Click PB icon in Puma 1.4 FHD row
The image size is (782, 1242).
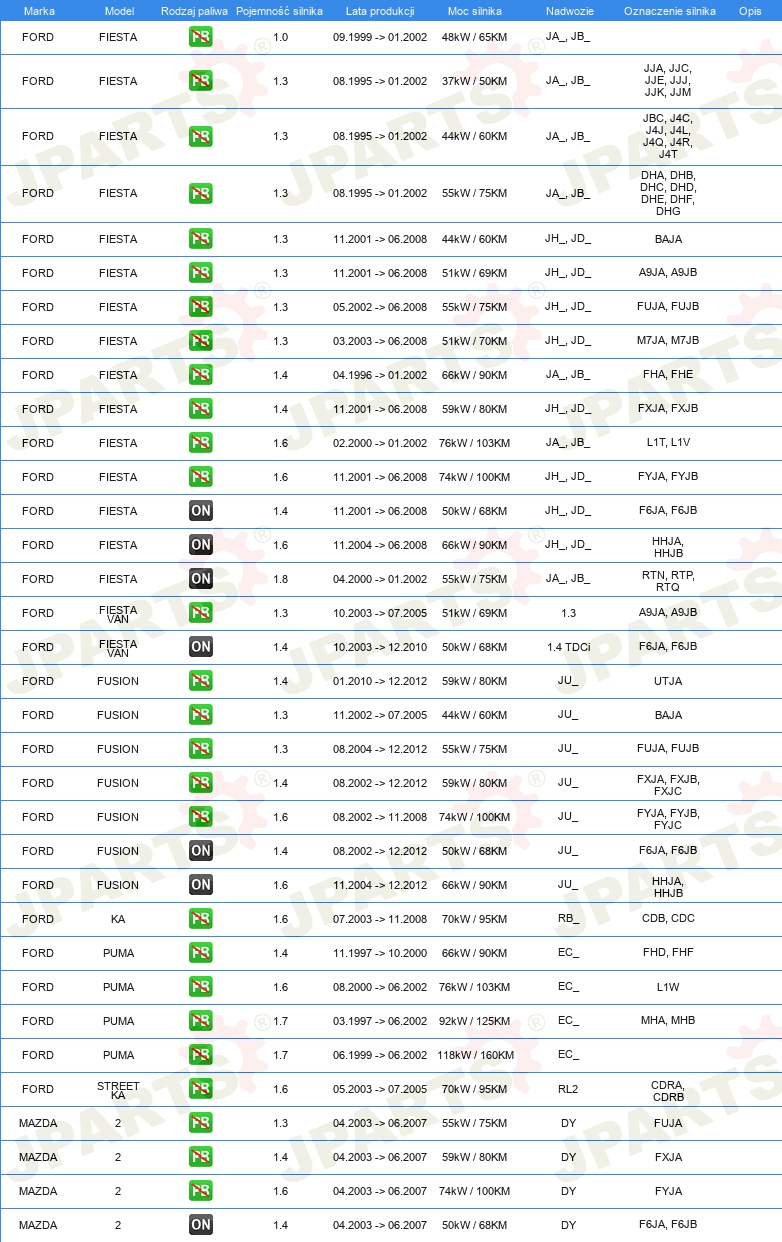click(x=201, y=953)
